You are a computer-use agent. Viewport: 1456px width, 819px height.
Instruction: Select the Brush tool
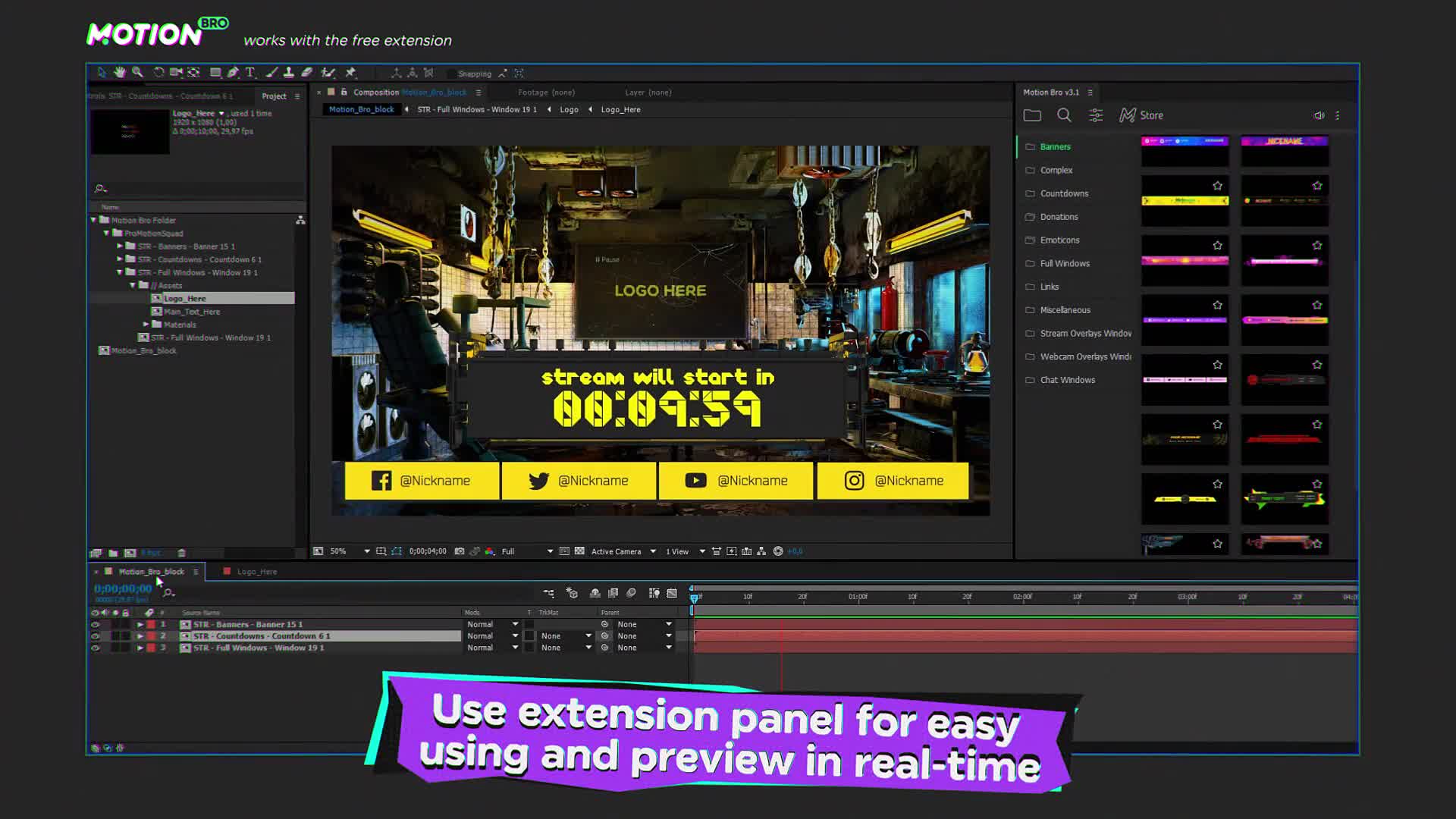coord(271,73)
